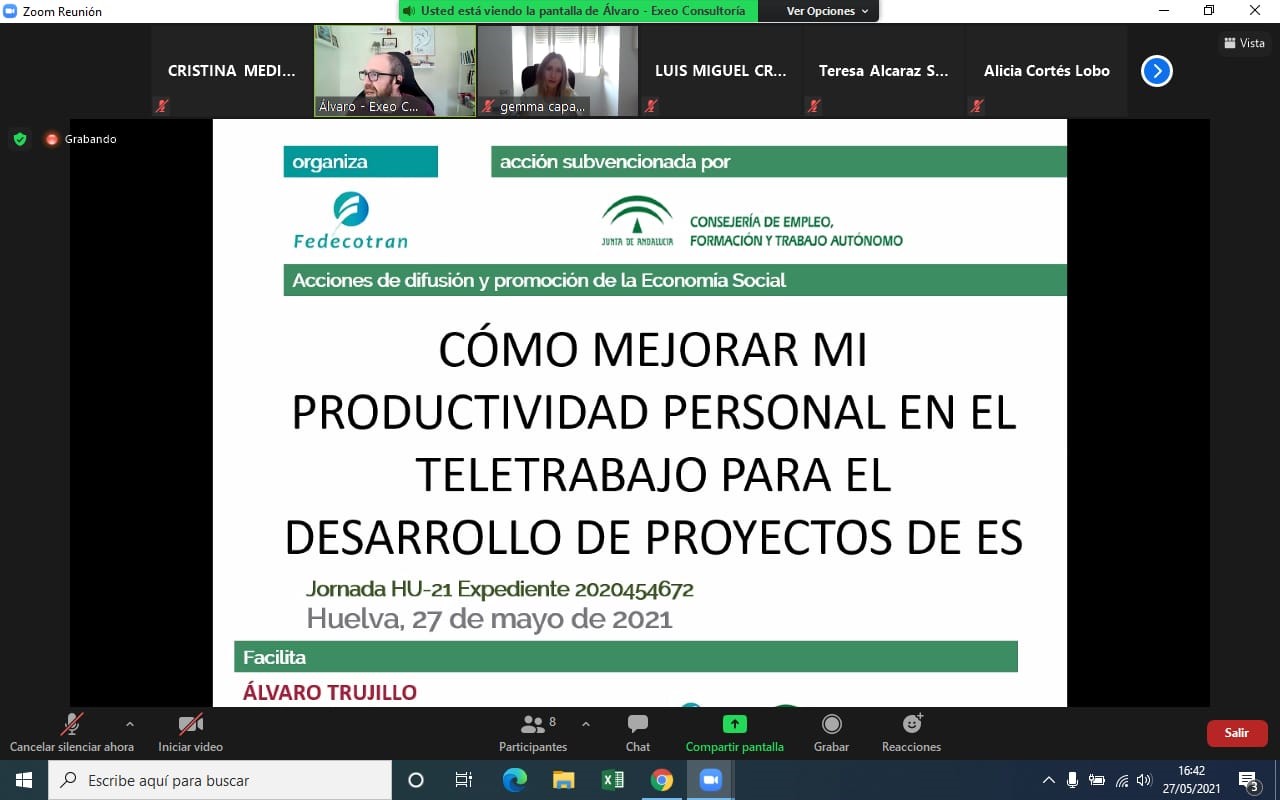
Task: Select gemma's video thumbnail
Action: tap(558, 71)
